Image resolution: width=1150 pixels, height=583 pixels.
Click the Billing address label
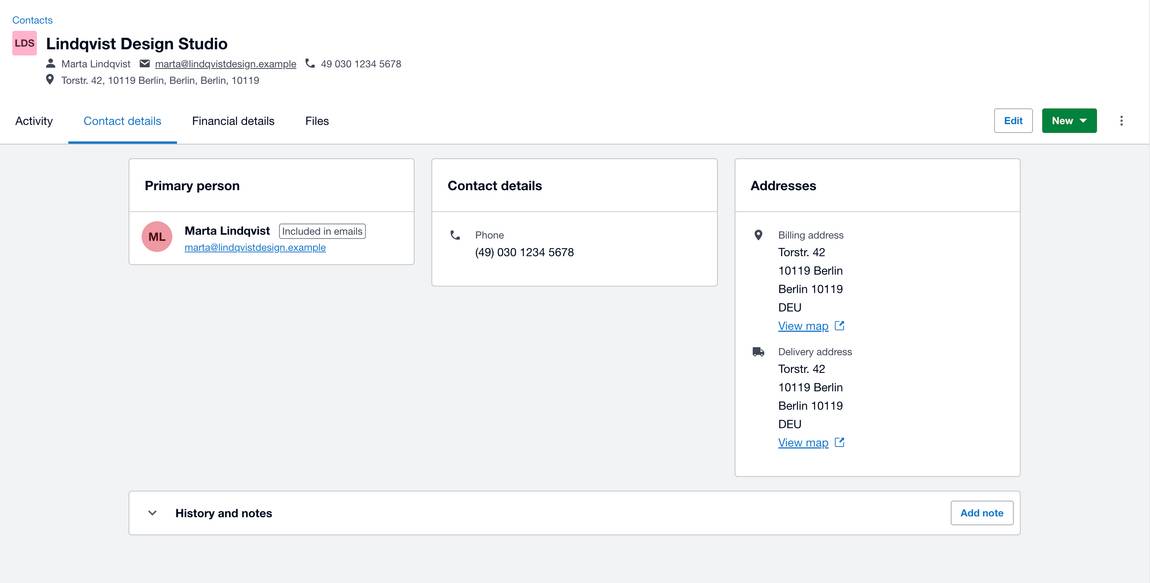tap(810, 235)
